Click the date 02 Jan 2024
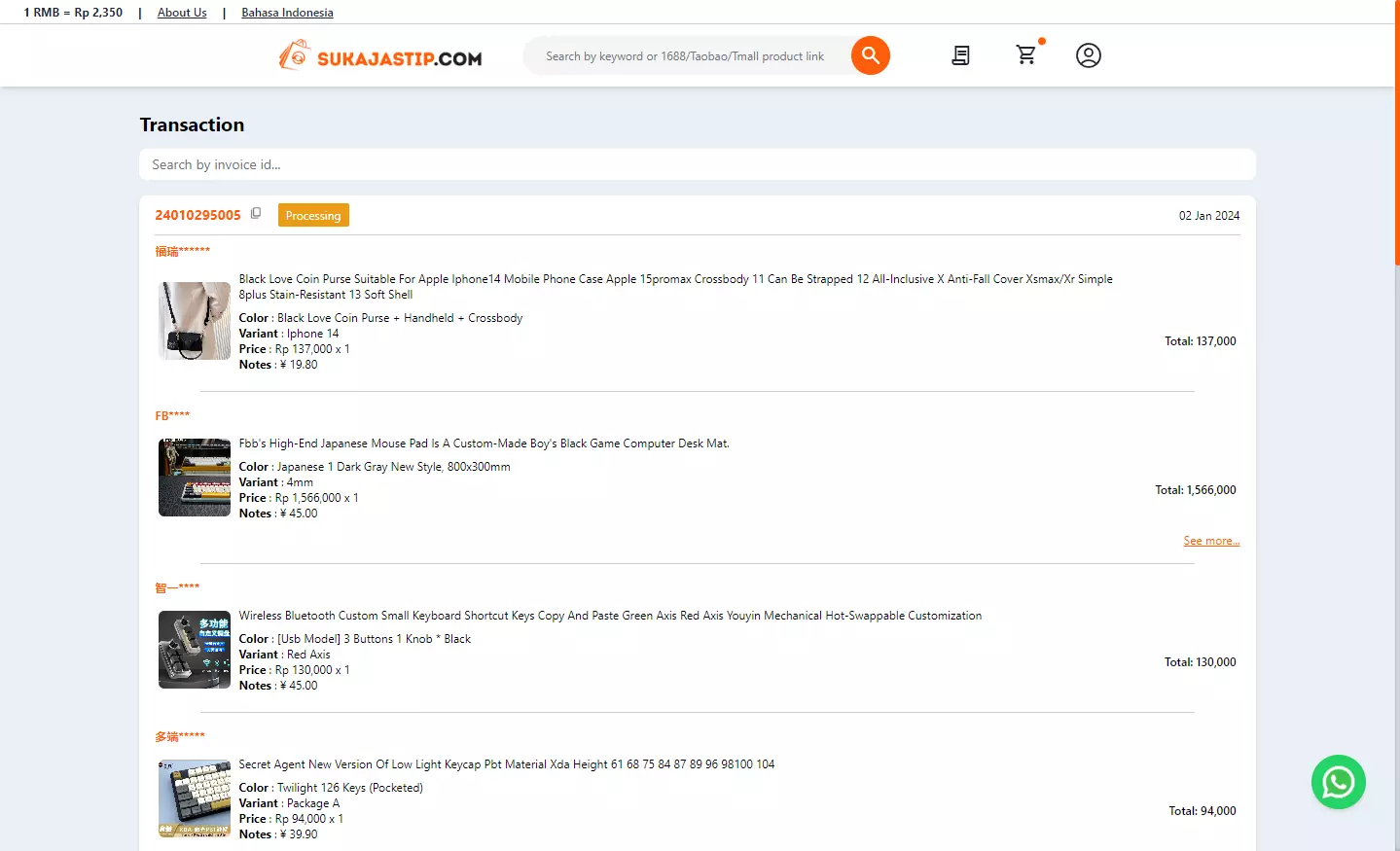The height and width of the screenshot is (851, 1400). coord(1209,216)
